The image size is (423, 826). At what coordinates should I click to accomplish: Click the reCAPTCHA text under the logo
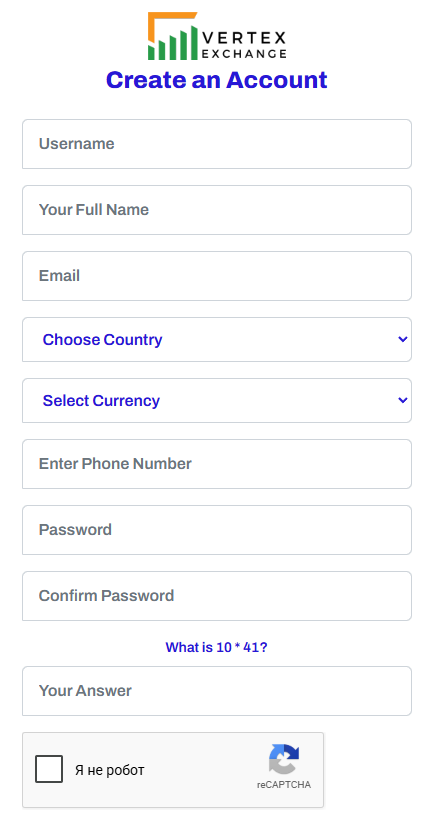coord(284,785)
